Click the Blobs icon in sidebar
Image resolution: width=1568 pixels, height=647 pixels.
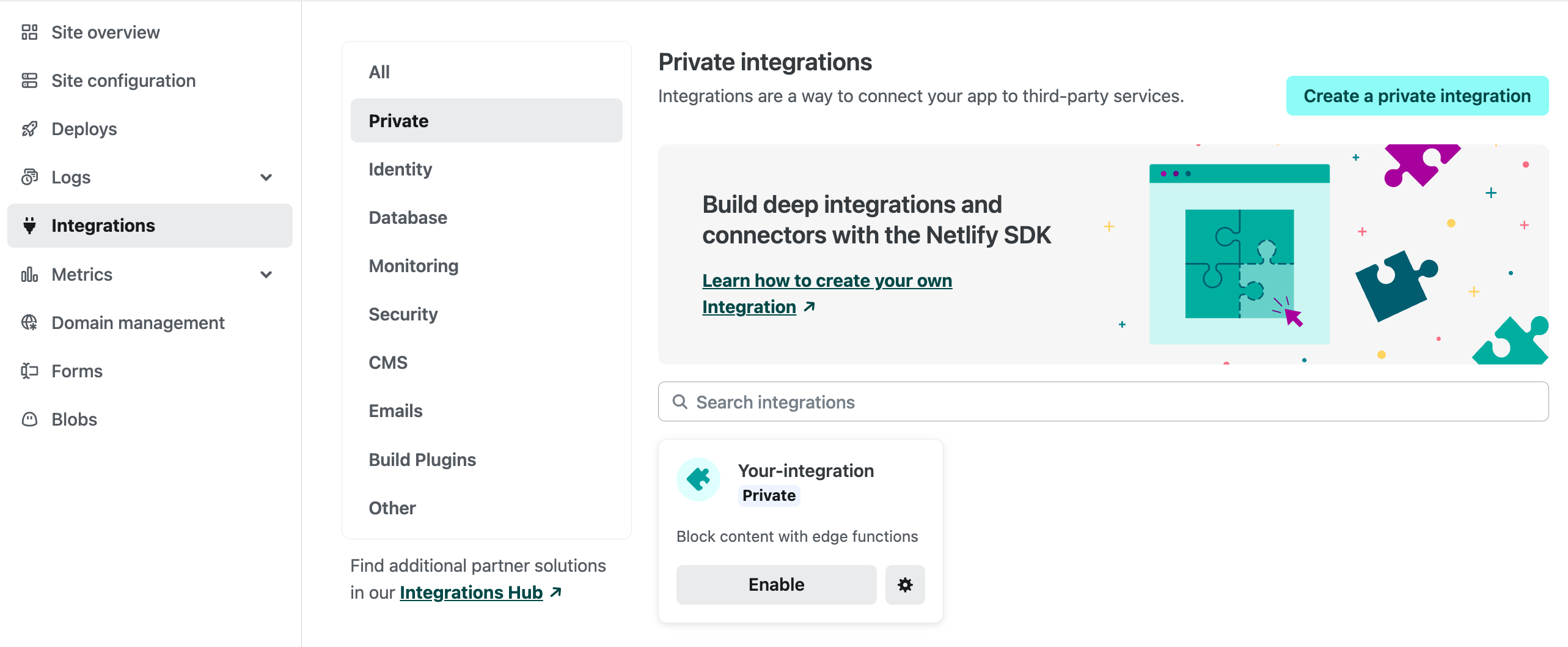tap(29, 419)
